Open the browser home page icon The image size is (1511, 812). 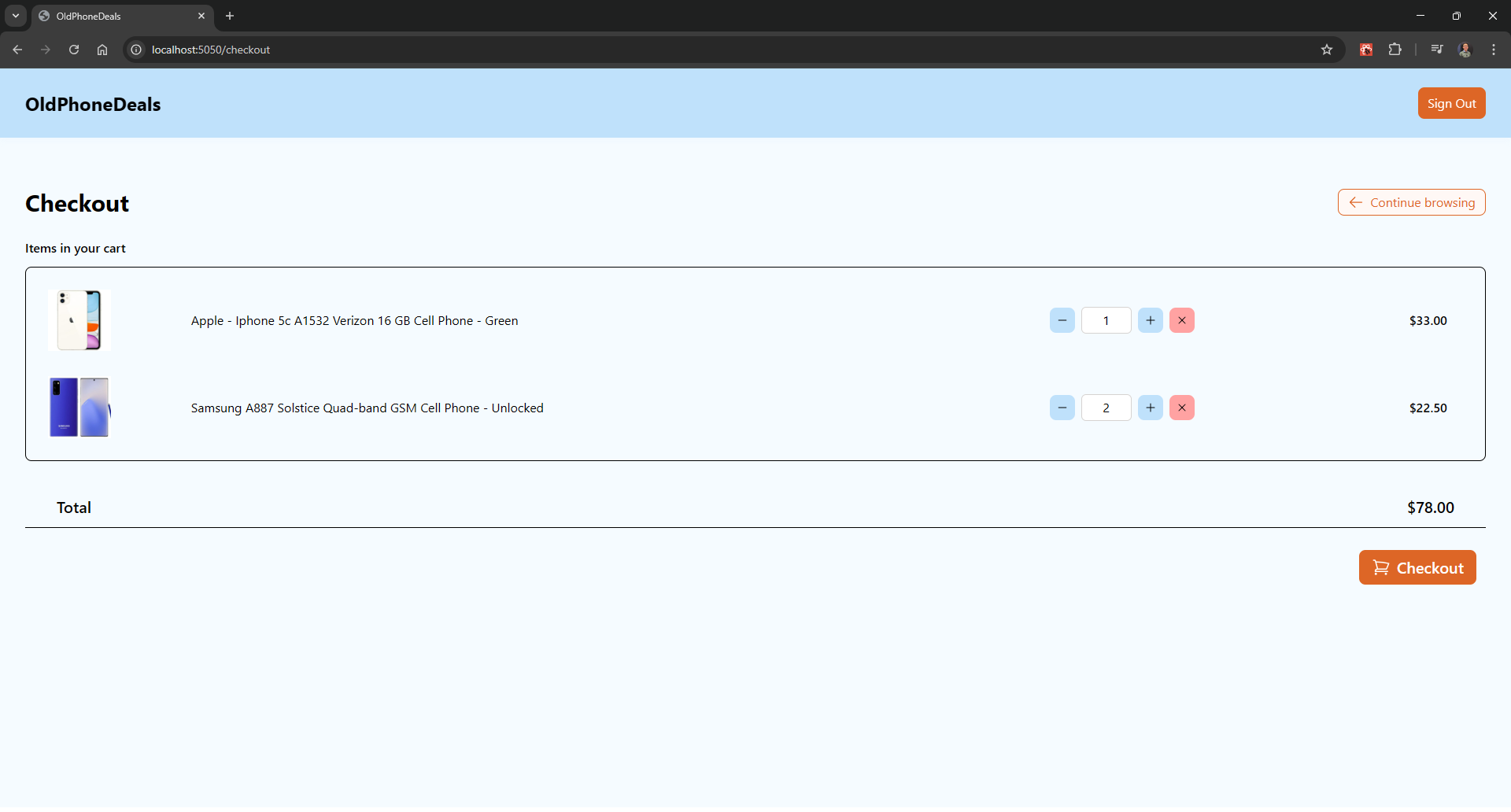point(102,49)
